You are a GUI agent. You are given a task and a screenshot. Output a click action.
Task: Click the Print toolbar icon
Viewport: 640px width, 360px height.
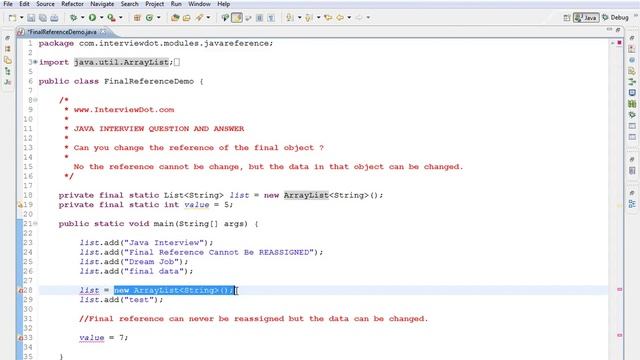tap(54, 18)
